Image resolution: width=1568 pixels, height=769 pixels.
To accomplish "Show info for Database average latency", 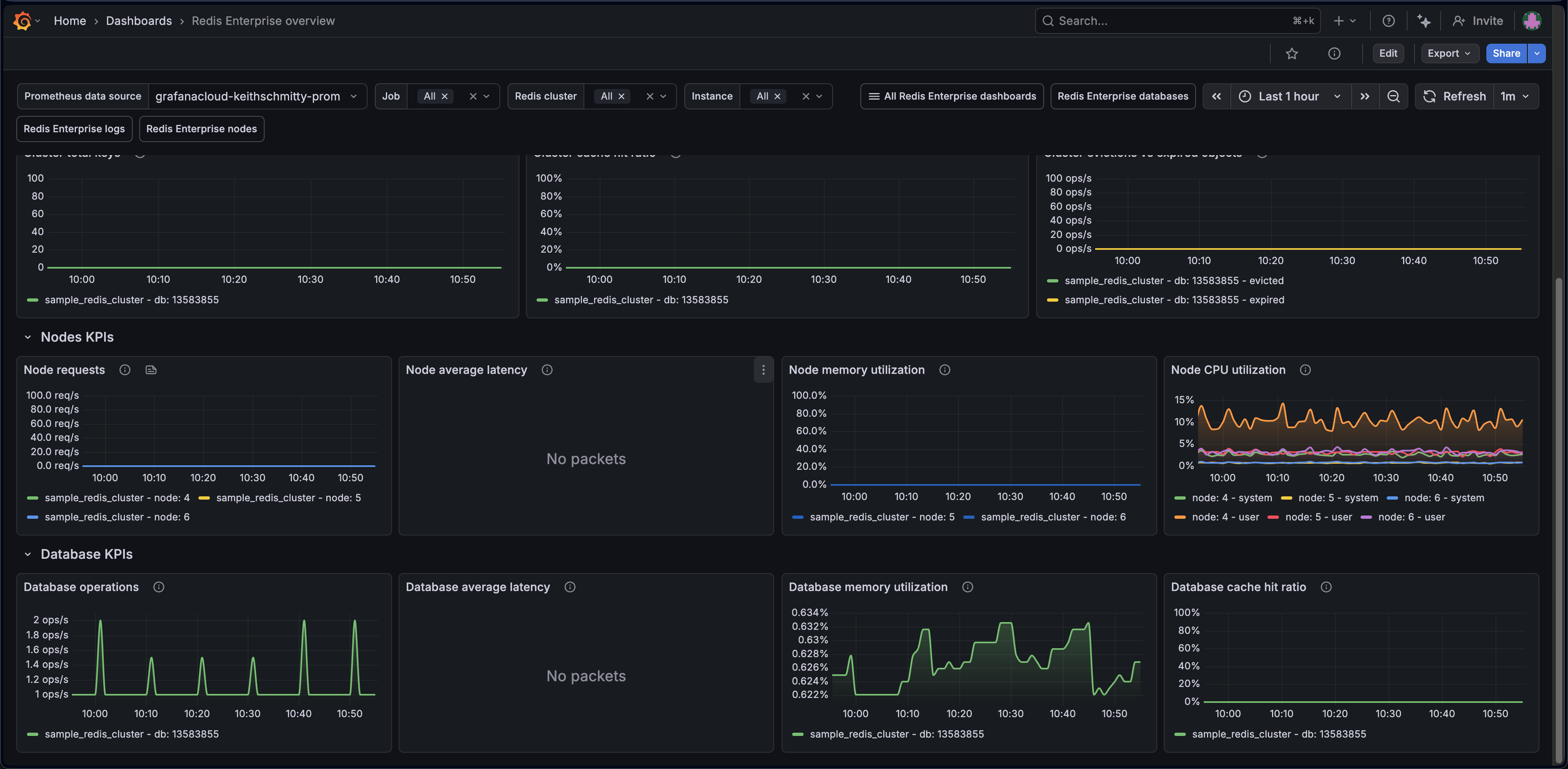I will pos(570,587).
